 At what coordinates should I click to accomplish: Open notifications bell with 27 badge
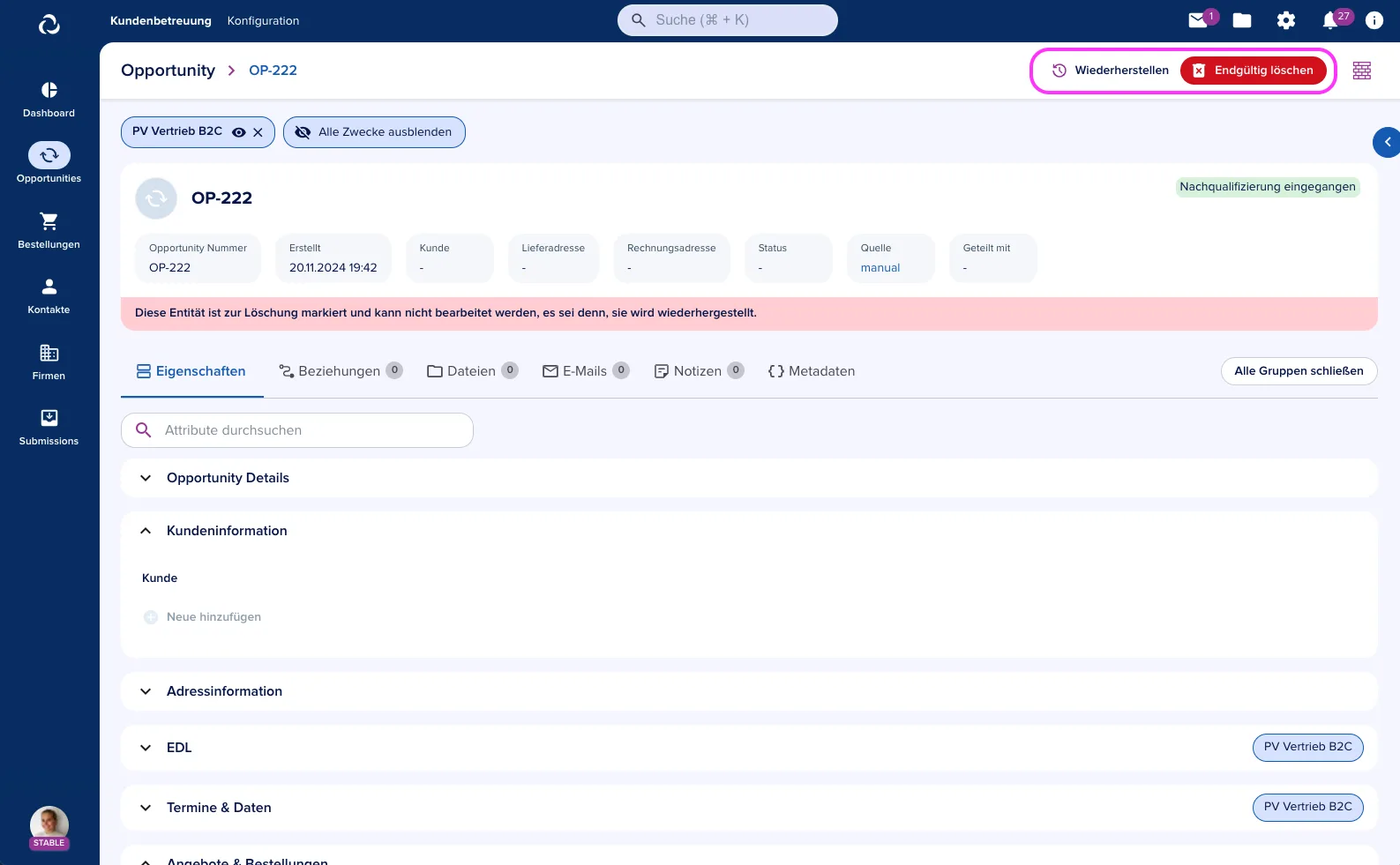point(1330,20)
